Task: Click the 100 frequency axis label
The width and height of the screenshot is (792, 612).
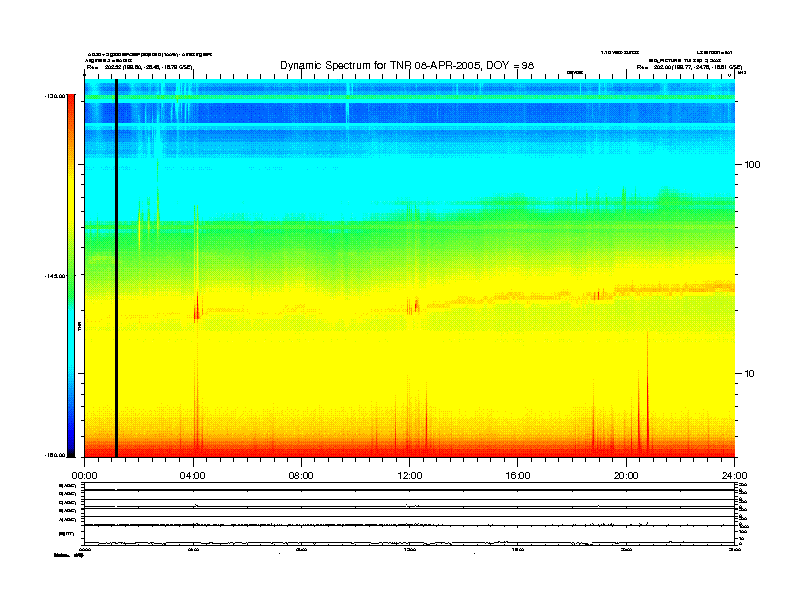Action: [x=752, y=165]
